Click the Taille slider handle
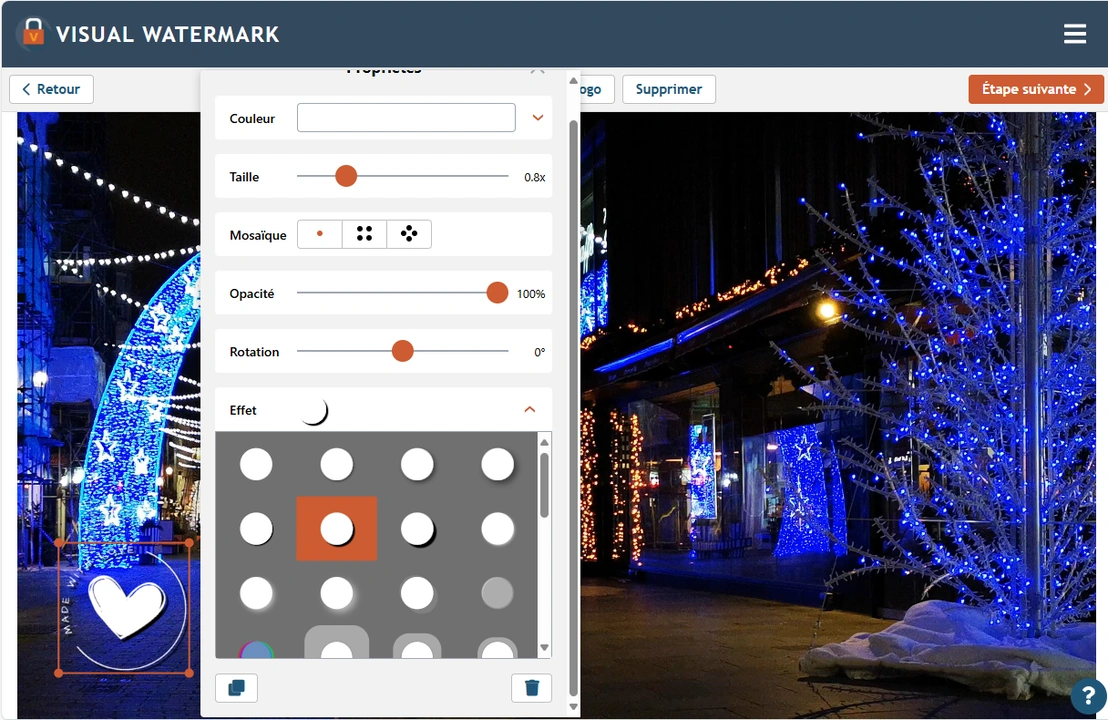Screen dimensions: 1108x720 click(346, 176)
